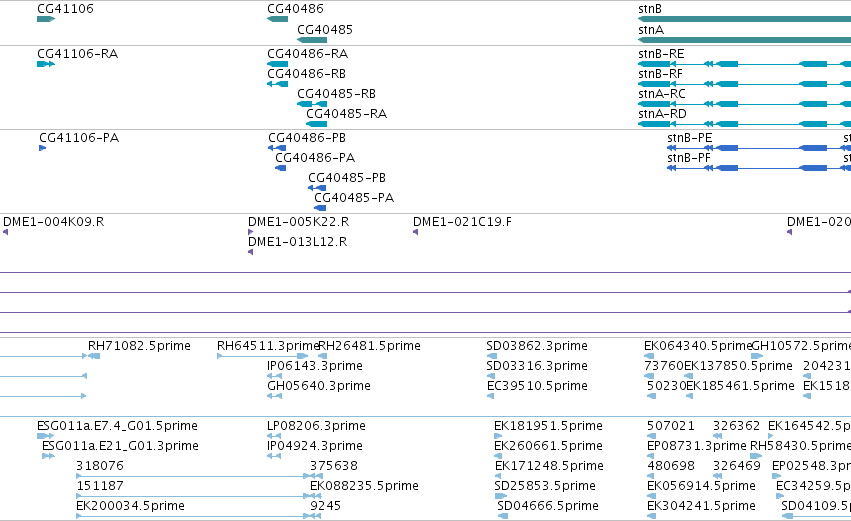Viewport: 851px width, 521px height.
Task: Select the ESG011a.E7.4_G01.5prime EST
Action: coord(46,436)
